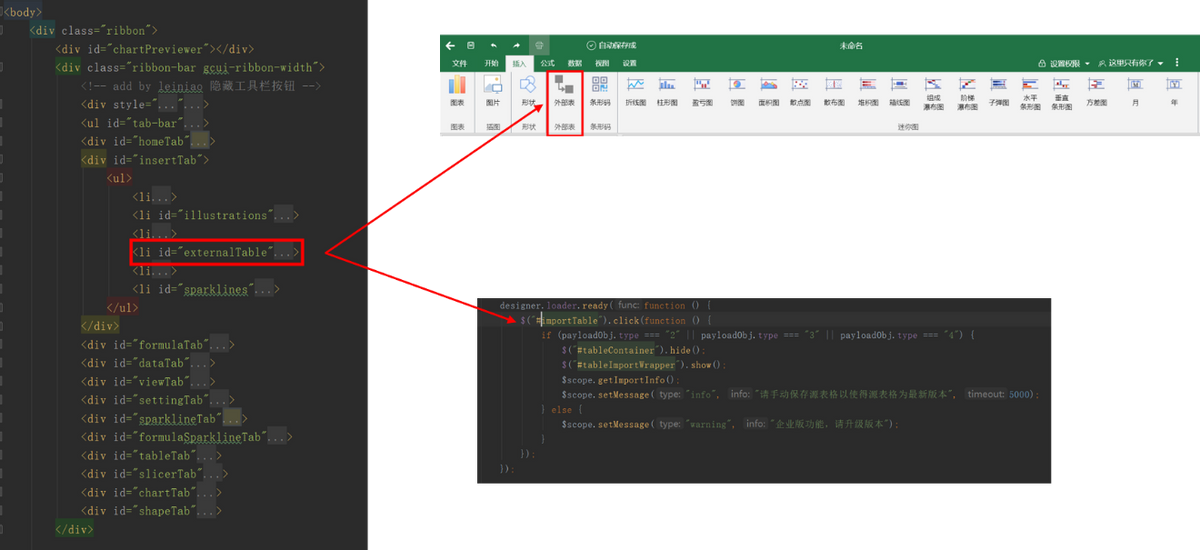The image size is (1200, 550).
Task: Click the ribbon-bar gcui-ribbon-width div line
Action: pyautogui.click(x=191, y=67)
